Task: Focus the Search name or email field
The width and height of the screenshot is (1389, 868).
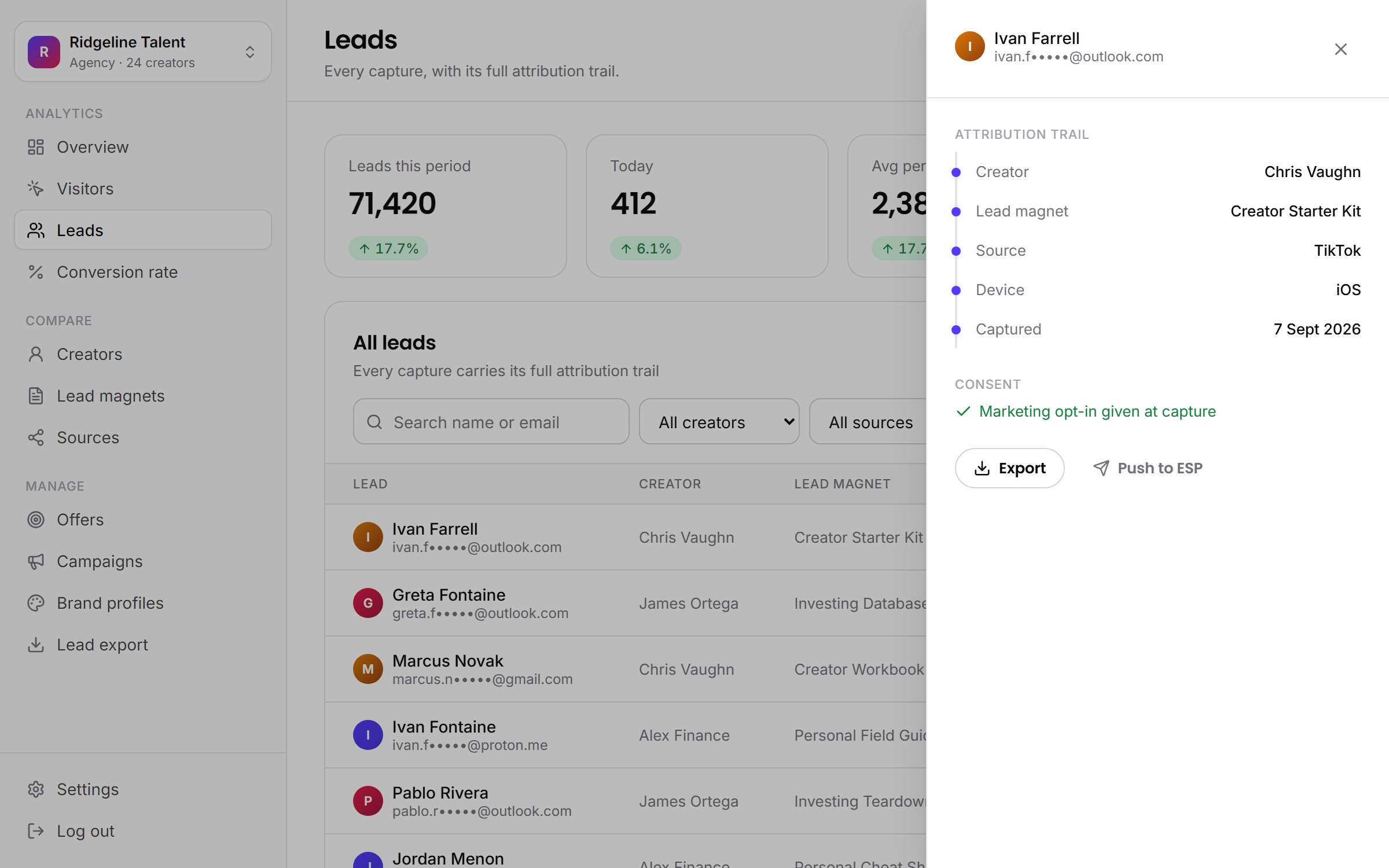Action: [x=491, y=422]
